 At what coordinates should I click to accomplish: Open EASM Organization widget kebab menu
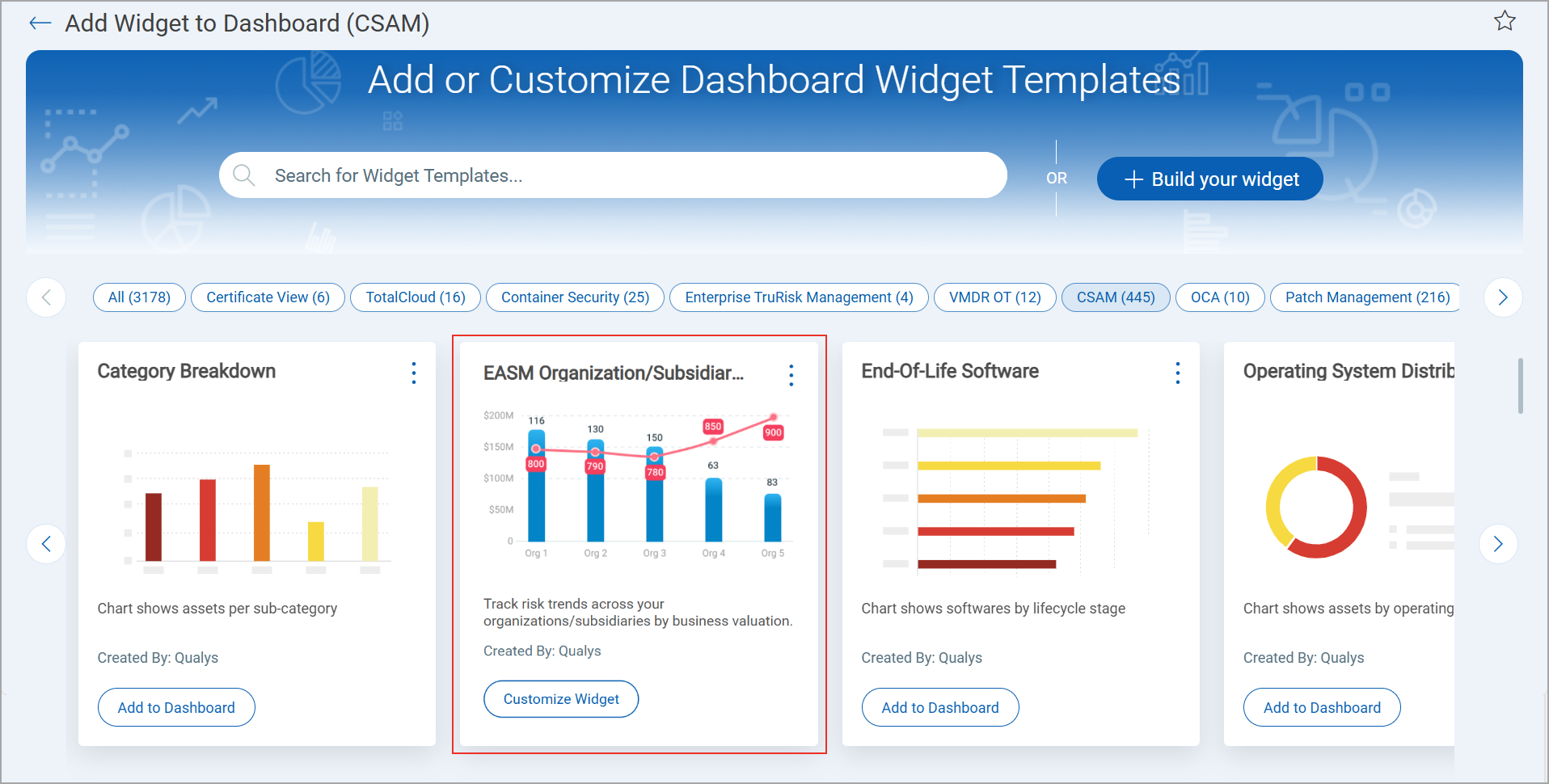(x=791, y=375)
